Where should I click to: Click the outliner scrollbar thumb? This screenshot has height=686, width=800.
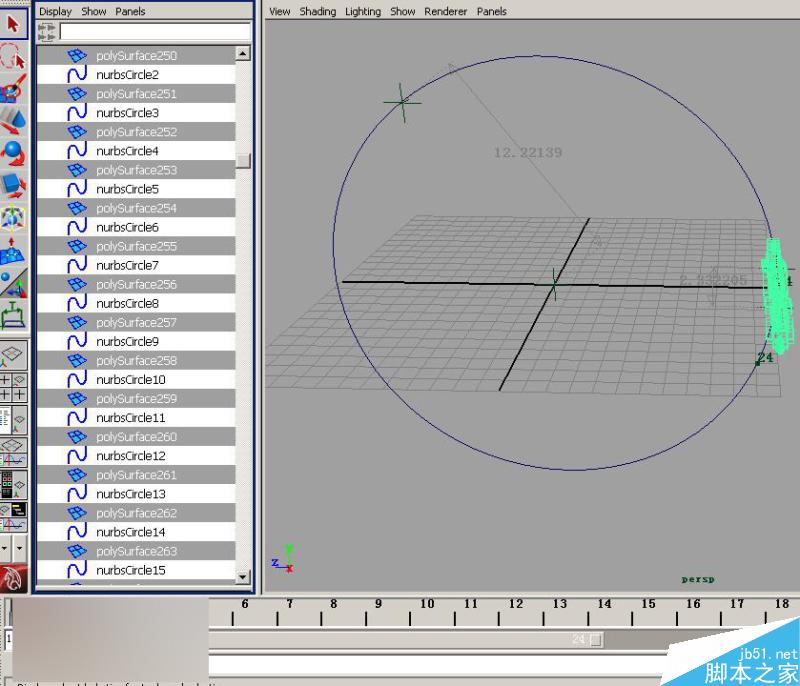pos(243,160)
